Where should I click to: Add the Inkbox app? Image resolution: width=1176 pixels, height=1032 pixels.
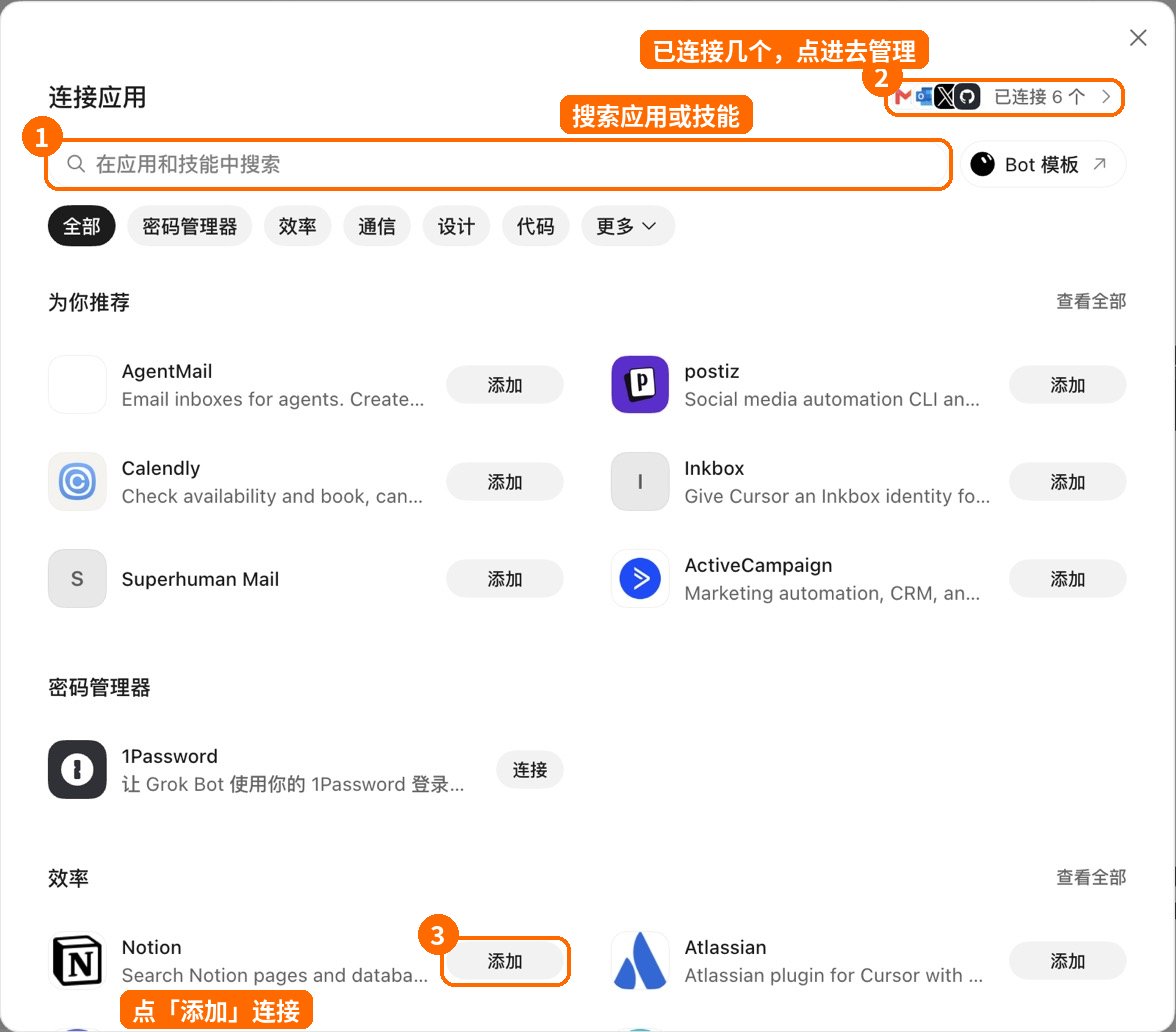(1067, 482)
